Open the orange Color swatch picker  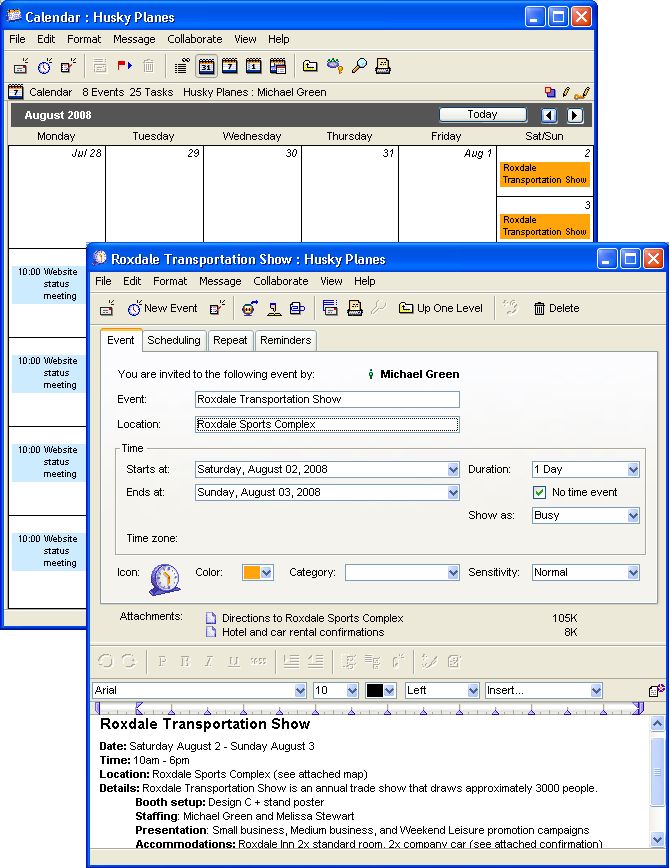pyautogui.click(x=258, y=573)
